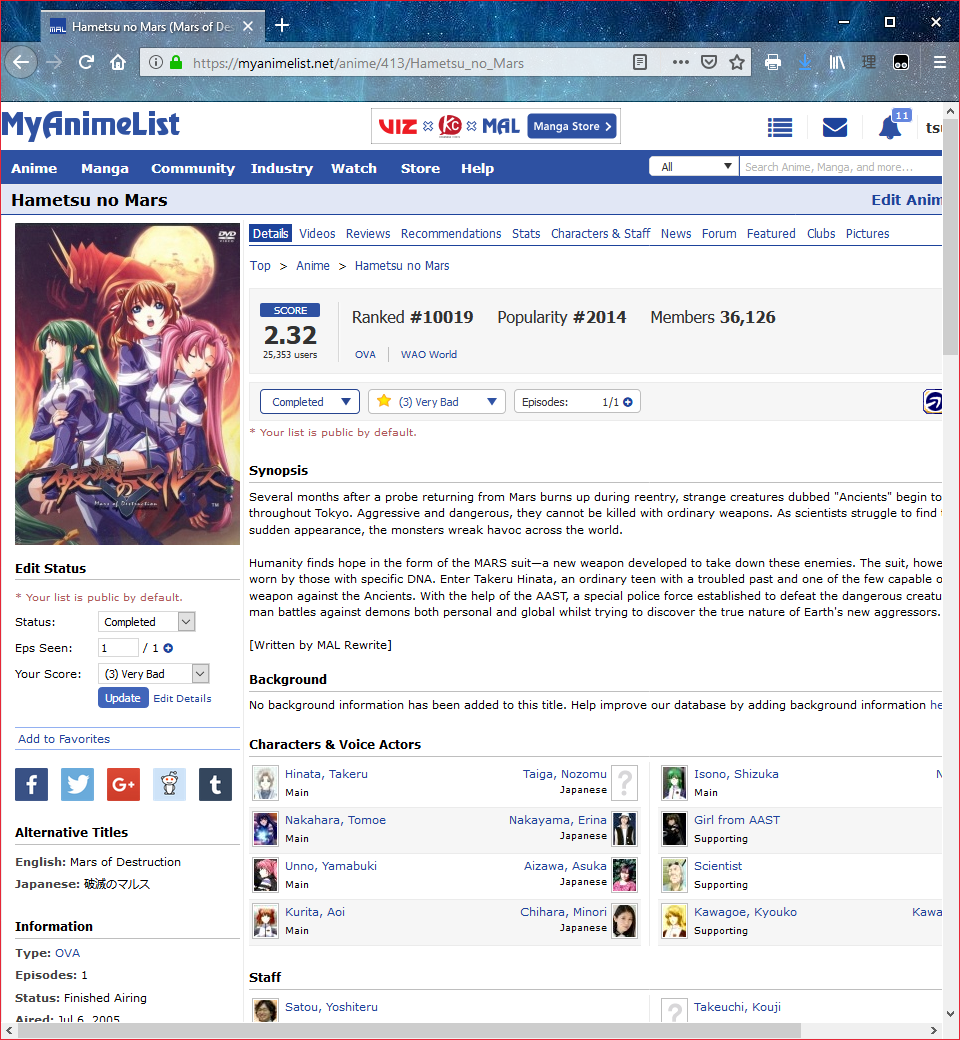This screenshot has height=1040, width=960.
Task: Click the horizontal scrollbar at bottom
Action: (410, 1030)
